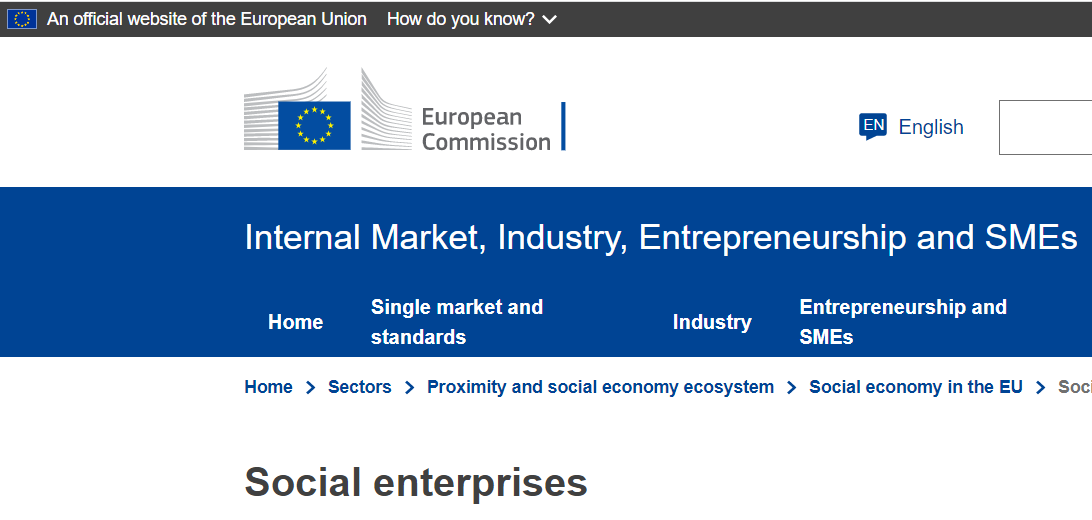The image size is (1092, 520).
Task: Click the EN language speech-bubble icon
Action: (x=873, y=126)
